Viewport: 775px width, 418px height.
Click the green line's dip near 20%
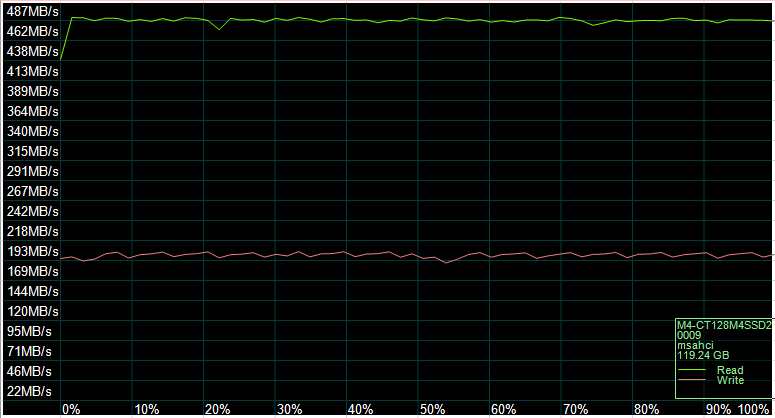click(x=219, y=29)
